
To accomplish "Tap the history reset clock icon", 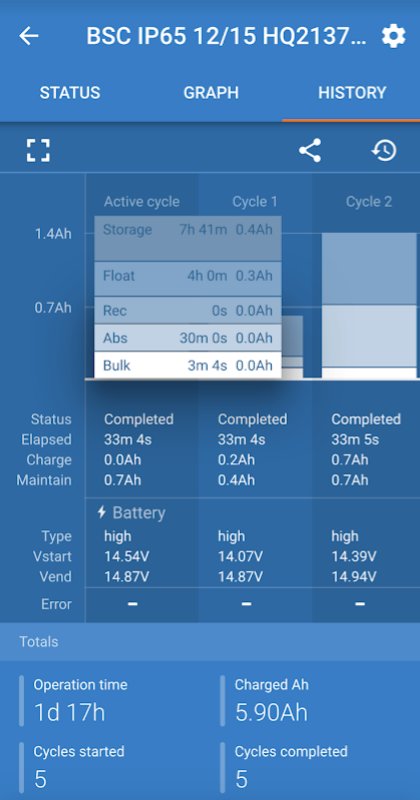I will (384, 151).
